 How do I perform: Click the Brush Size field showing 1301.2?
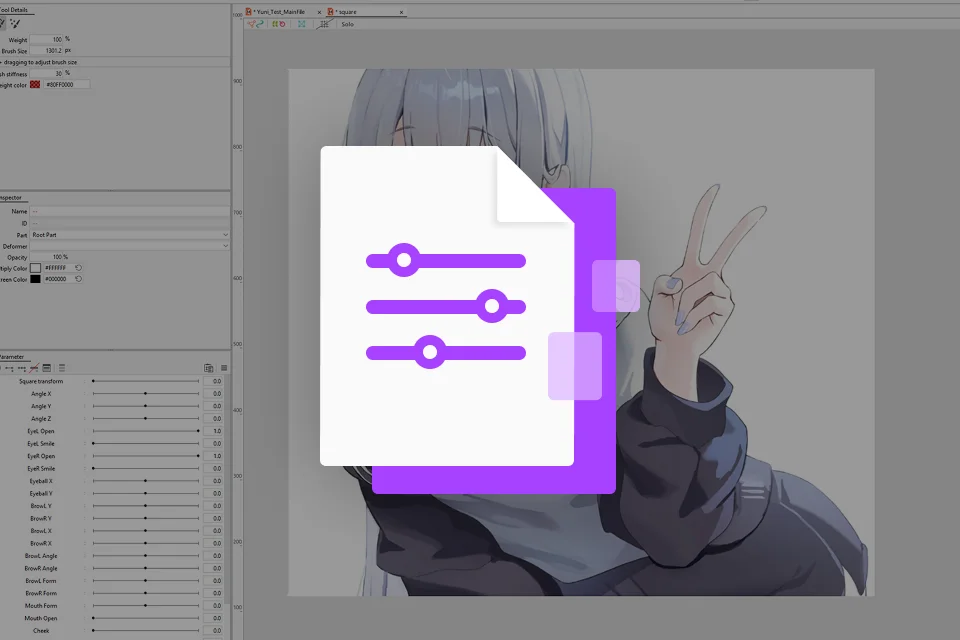47,50
